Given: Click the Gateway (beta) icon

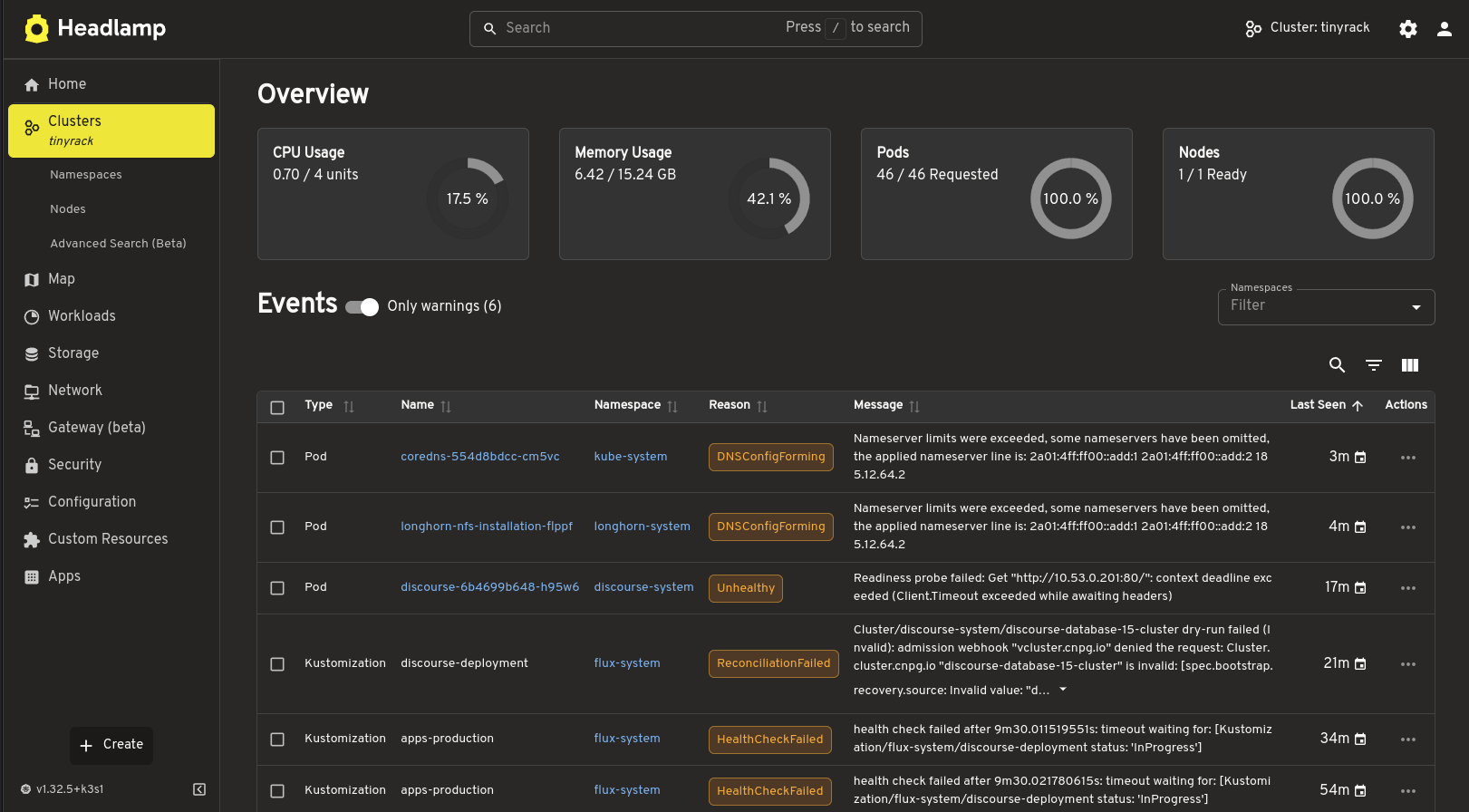Looking at the screenshot, I should (x=32, y=429).
